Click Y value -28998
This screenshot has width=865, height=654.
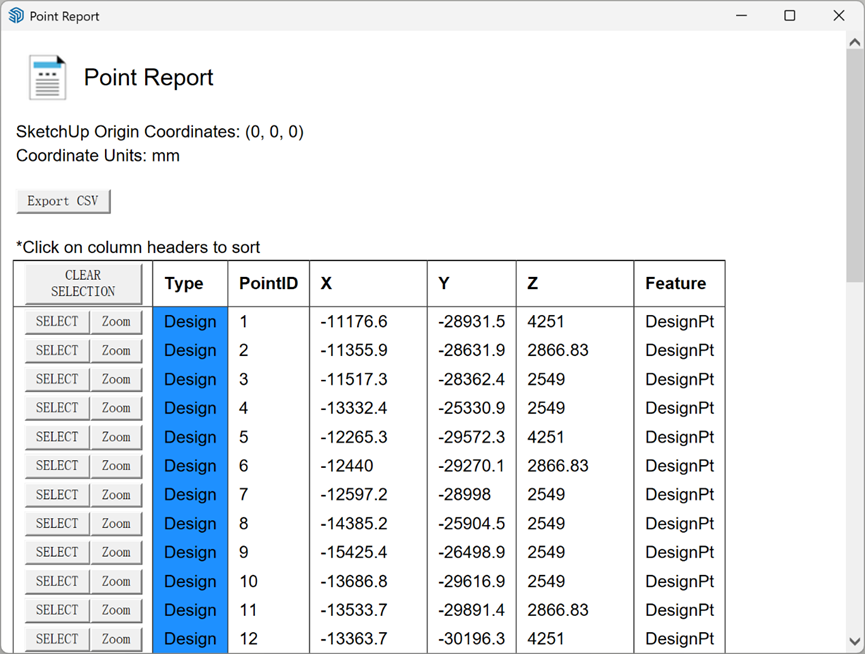coord(464,495)
